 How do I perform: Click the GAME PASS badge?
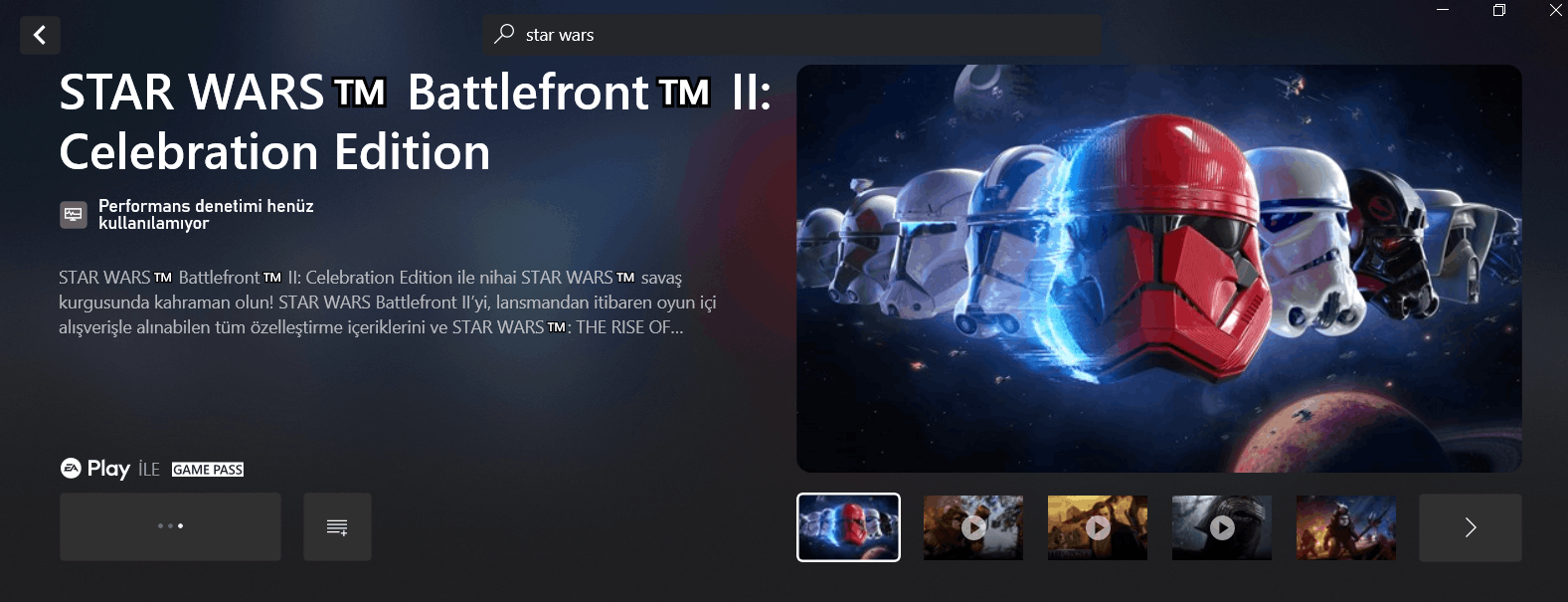click(208, 470)
